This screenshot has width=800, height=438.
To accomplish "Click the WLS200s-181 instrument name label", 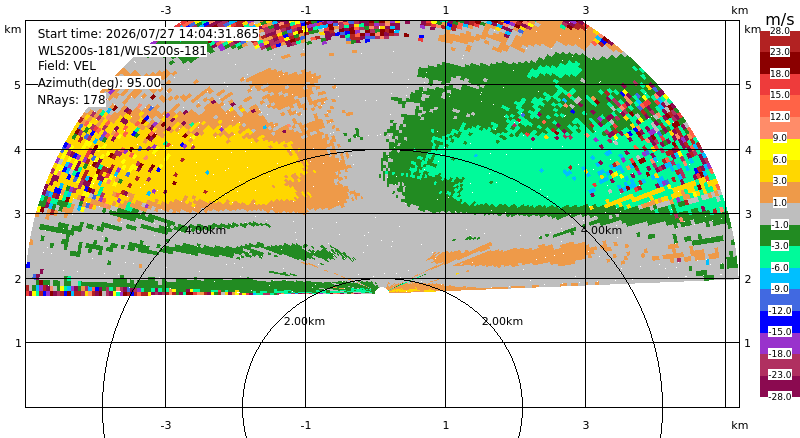I will point(122,51).
